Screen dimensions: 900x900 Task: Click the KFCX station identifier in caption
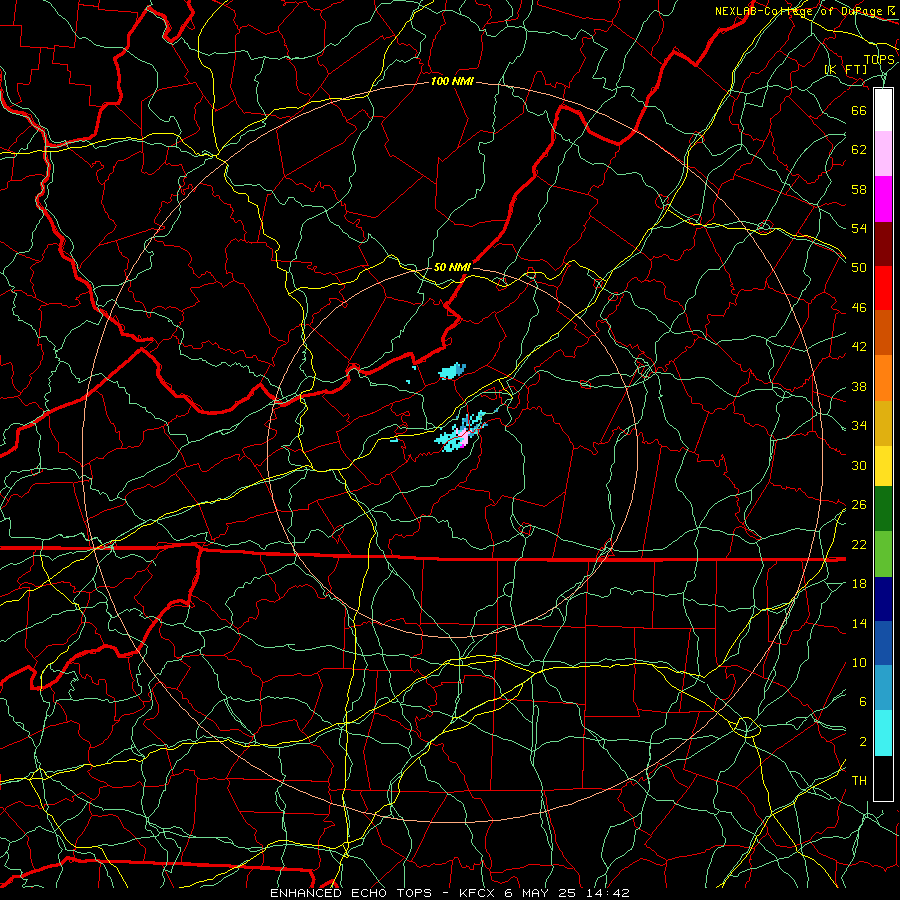(x=479, y=893)
